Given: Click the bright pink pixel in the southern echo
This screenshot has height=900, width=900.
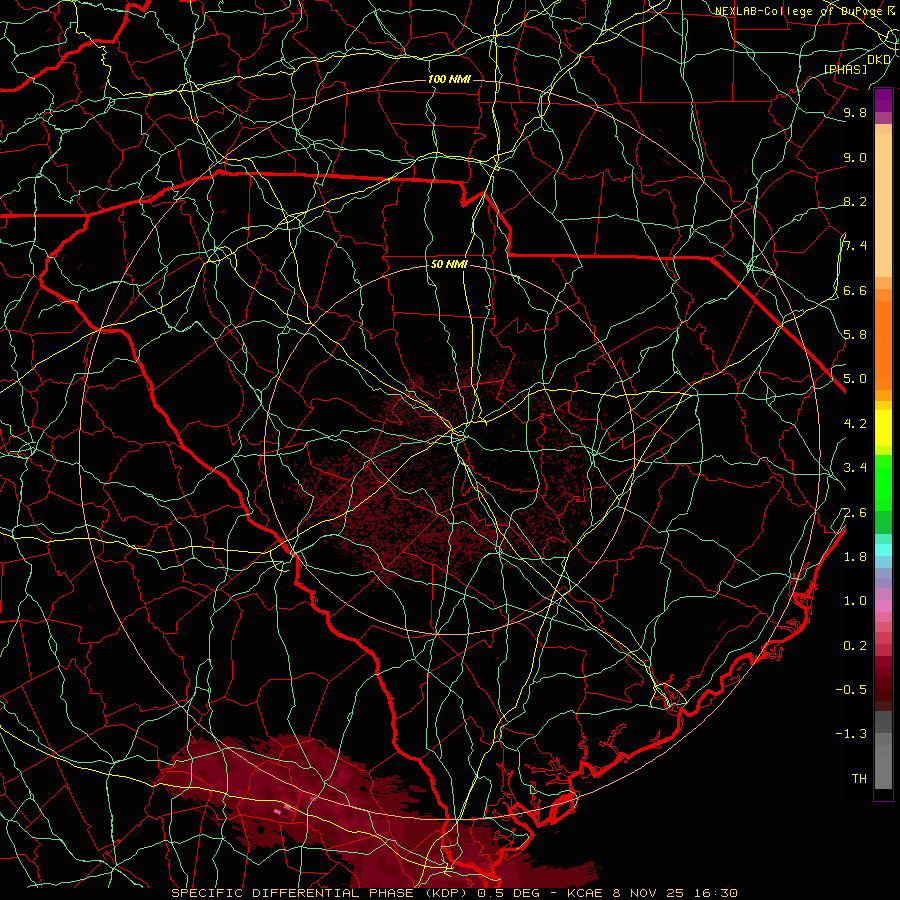Looking at the screenshot, I should pyautogui.click(x=278, y=812).
